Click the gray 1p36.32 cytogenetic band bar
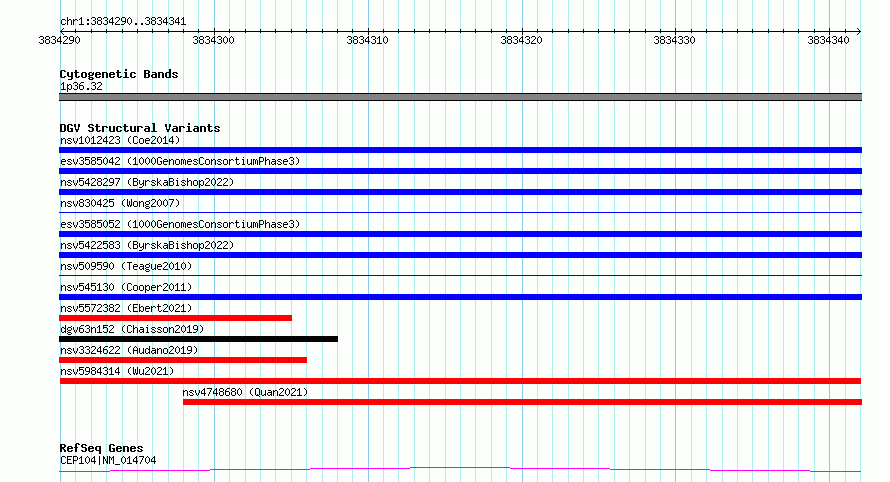Viewport: 890px width, 482px height. 460,97
